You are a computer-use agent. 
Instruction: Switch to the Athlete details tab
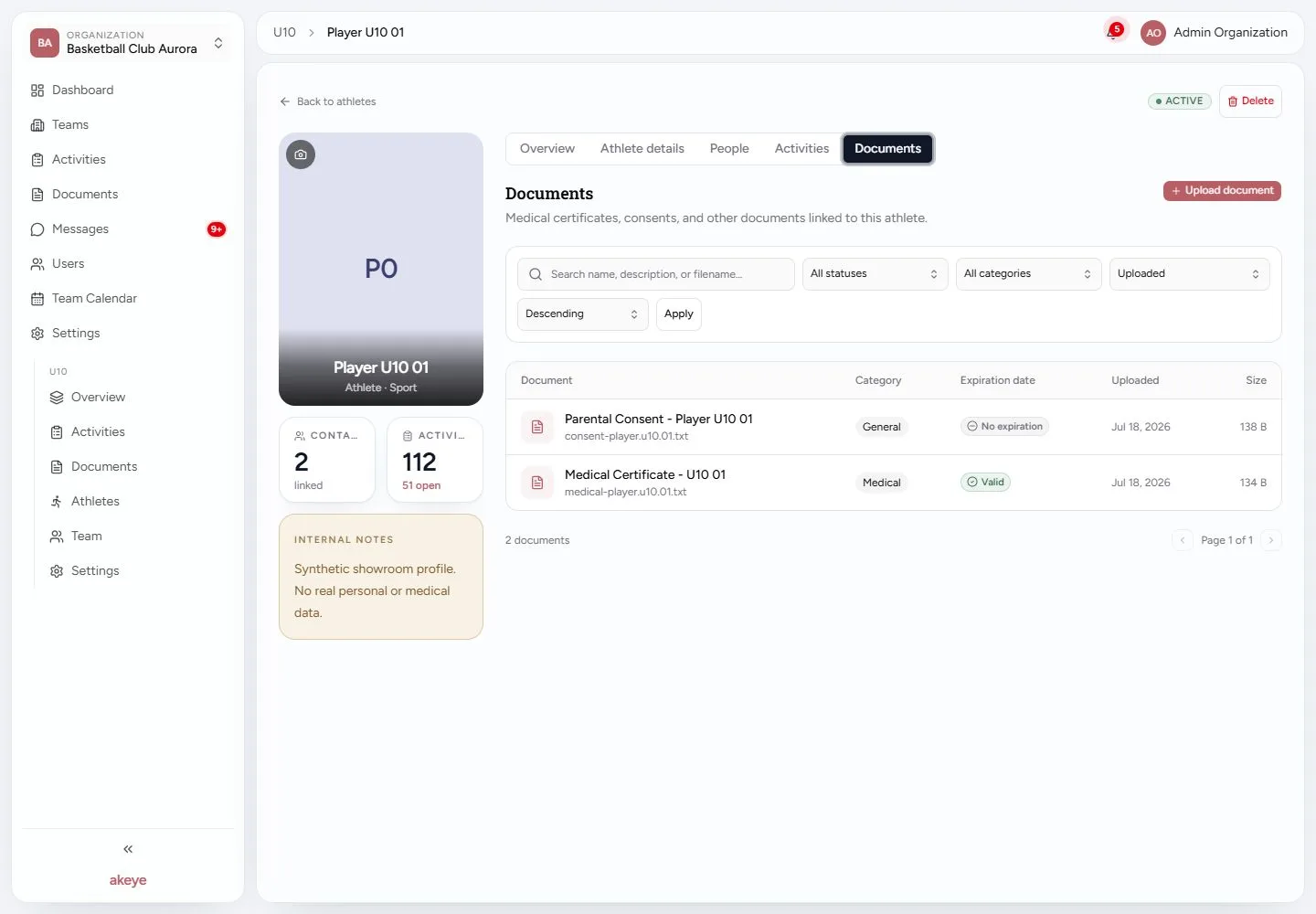coord(642,149)
